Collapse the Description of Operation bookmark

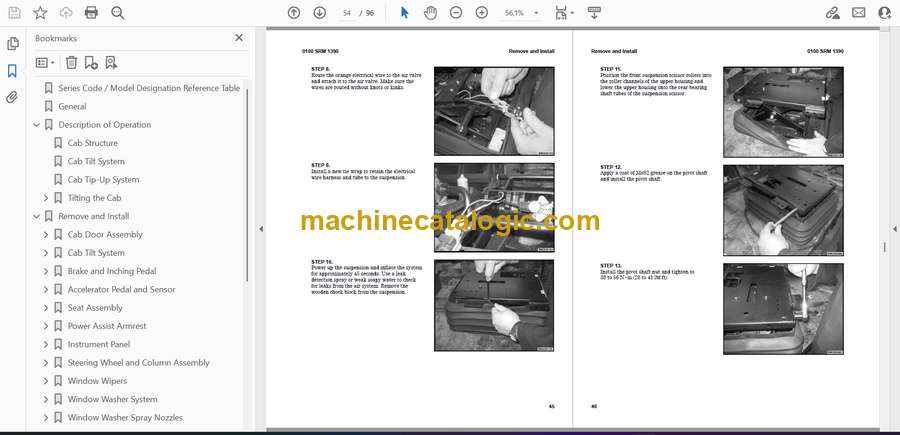(x=37, y=125)
